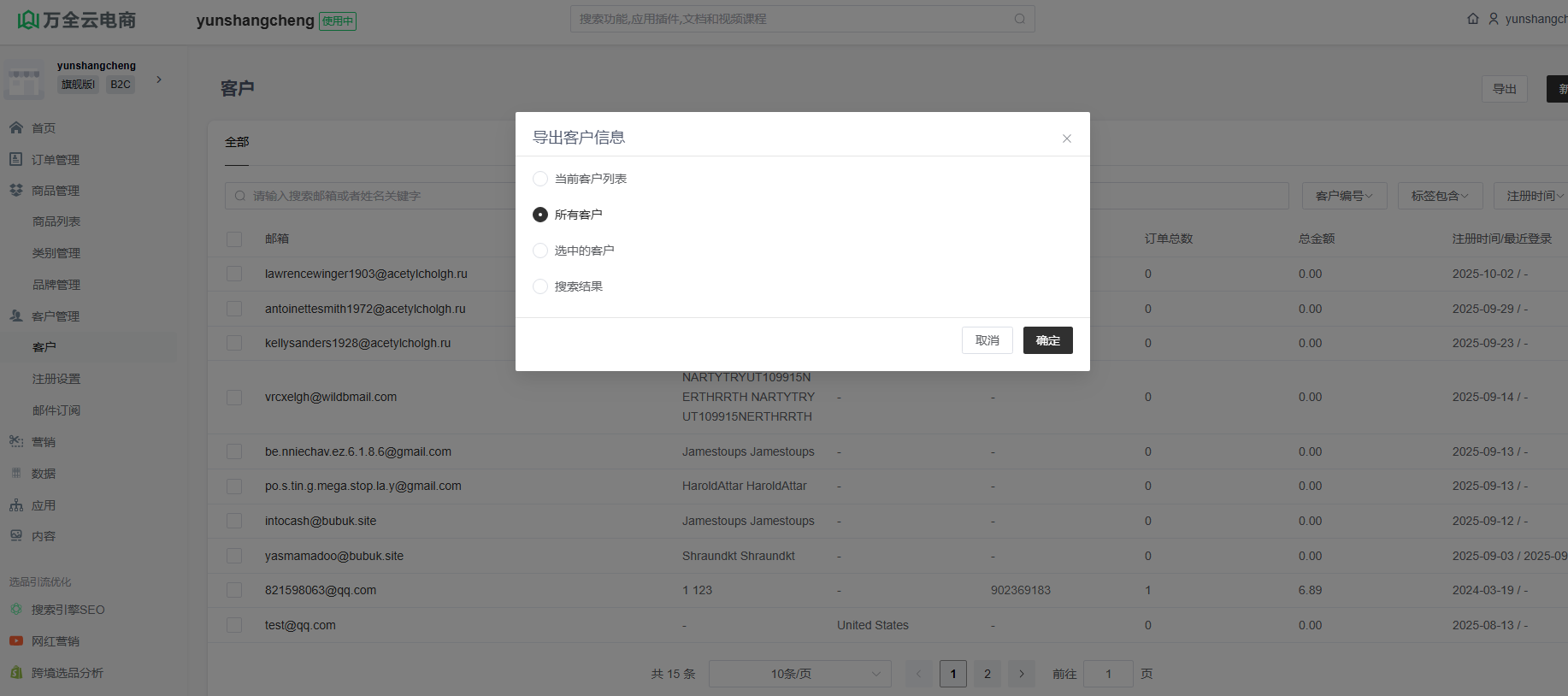This screenshot has width=1568, height=696.
Task: Choose the '搜索结果' radio option
Action: 540,286
